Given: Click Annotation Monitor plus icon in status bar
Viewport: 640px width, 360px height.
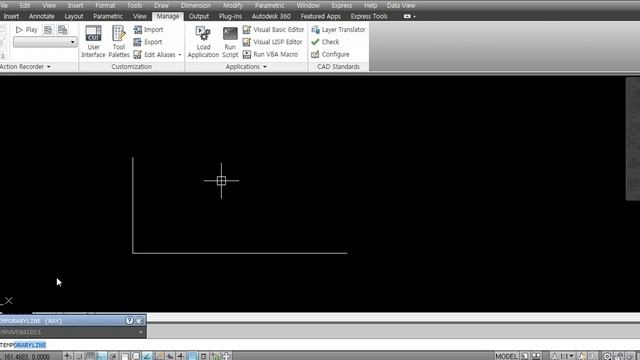Looking at the screenshot, I should (x=226, y=356).
